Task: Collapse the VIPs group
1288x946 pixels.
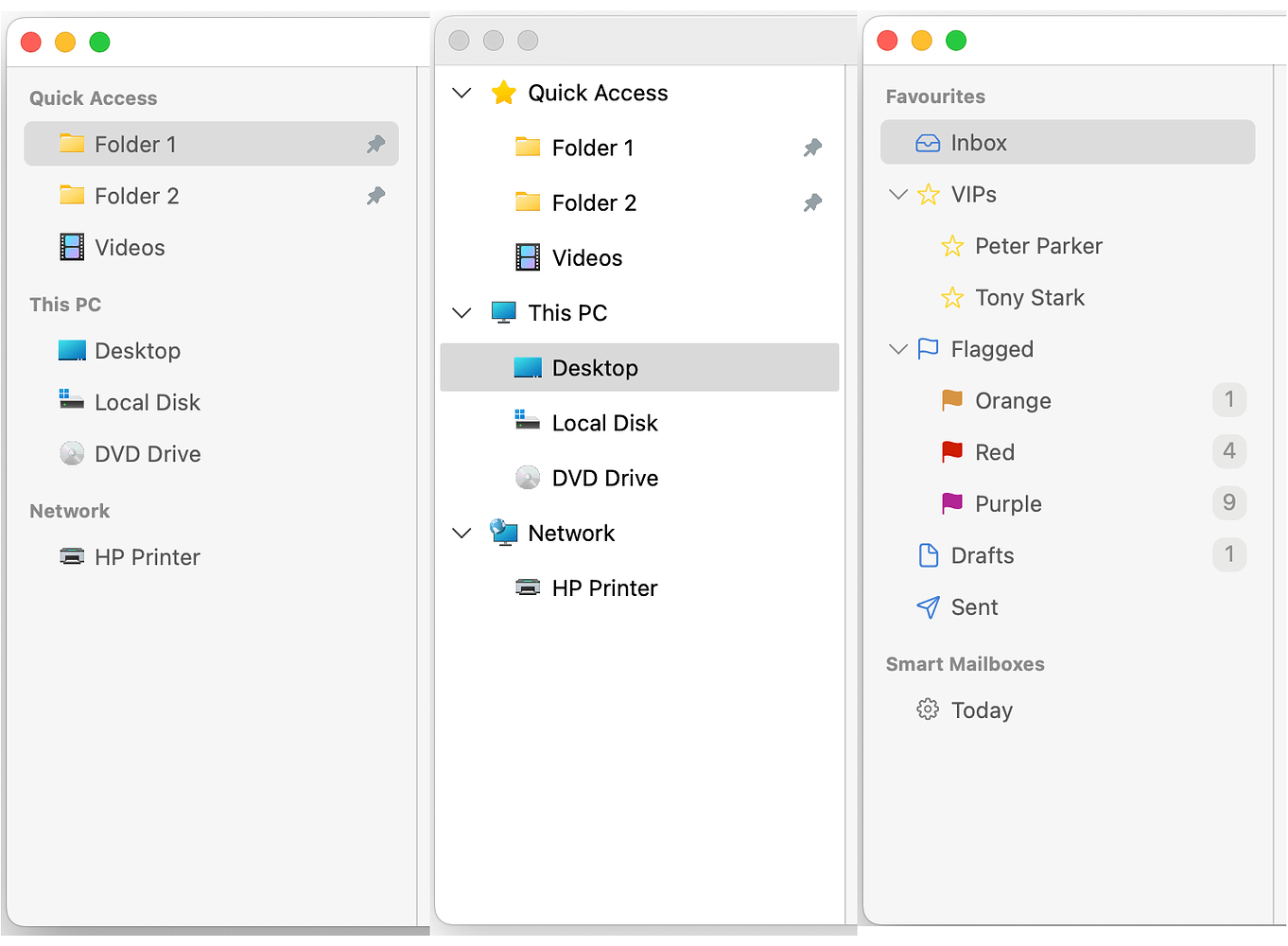Action: point(897,194)
